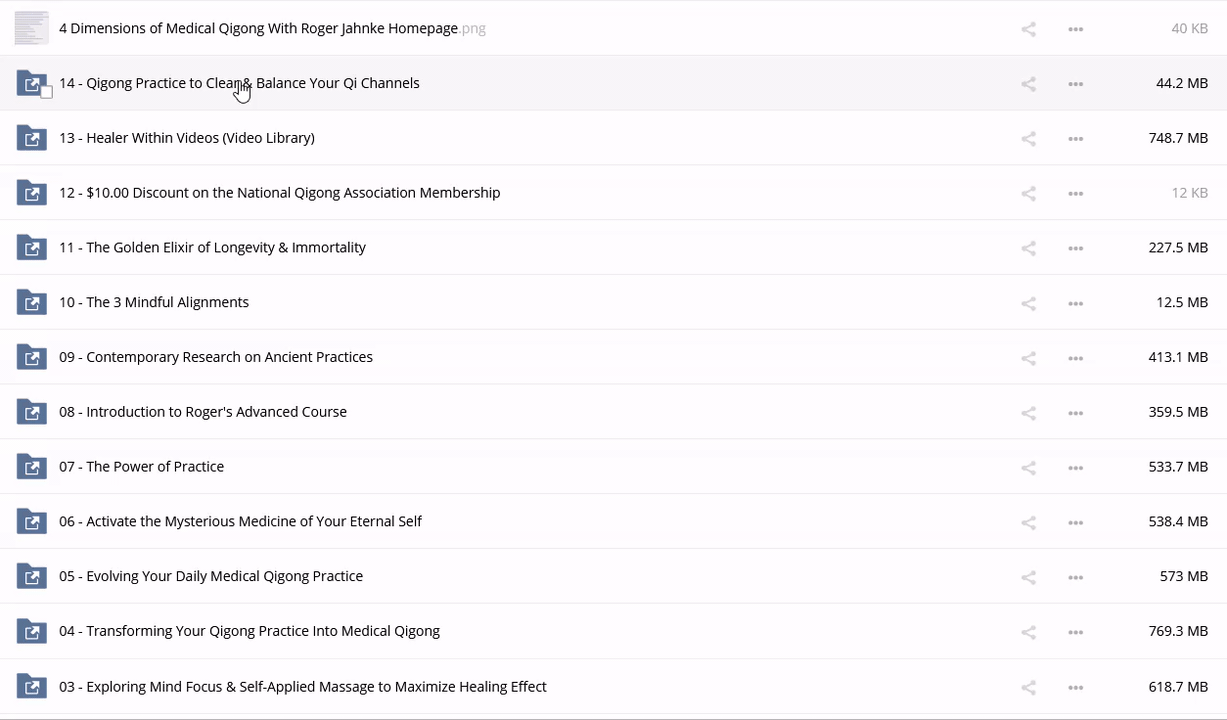
Task: Click share icon for The Power of Practice
Action: pyautogui.click(x=1028, y=468)
